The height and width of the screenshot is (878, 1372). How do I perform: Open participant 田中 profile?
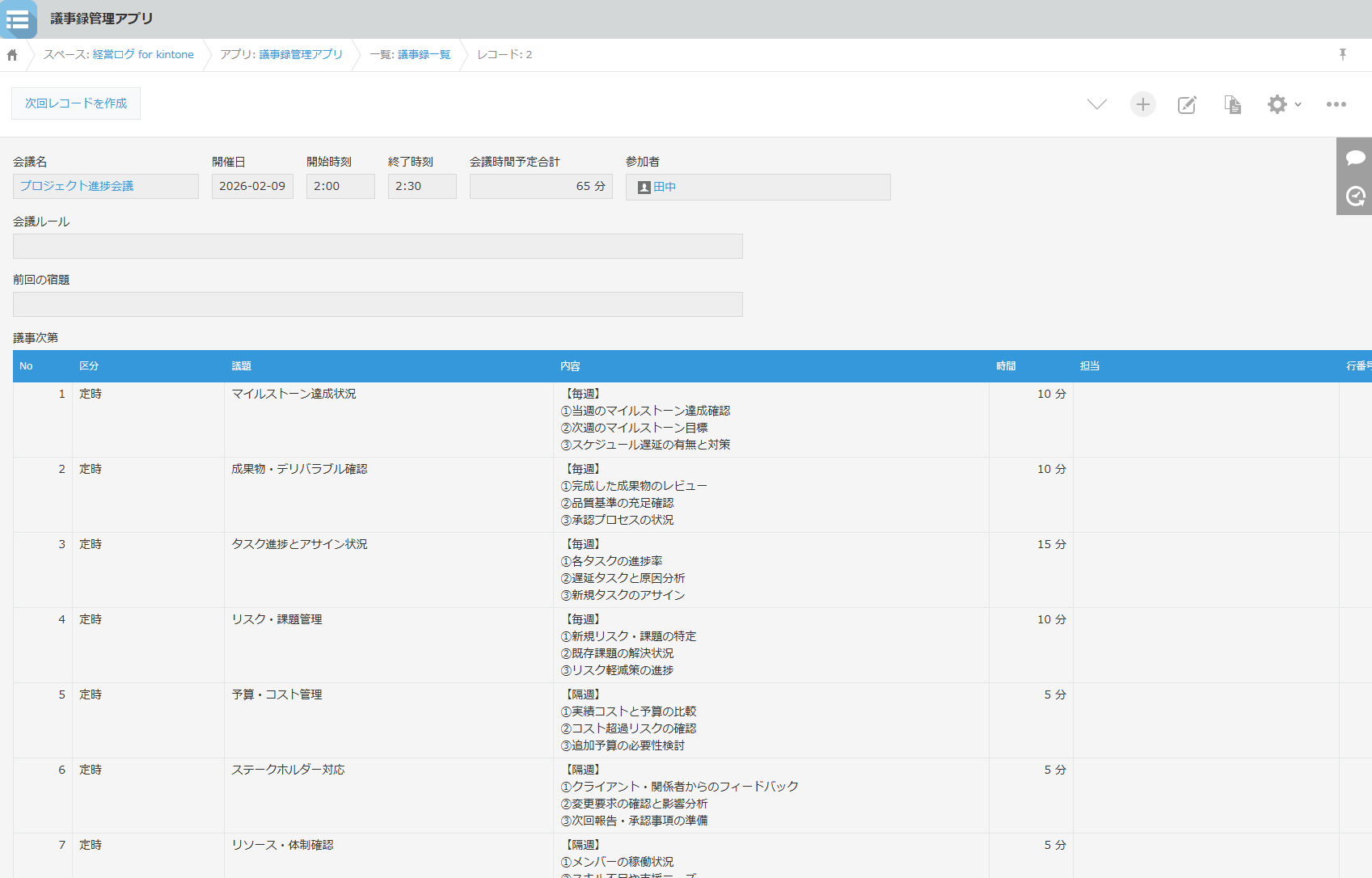coord(665,187)
